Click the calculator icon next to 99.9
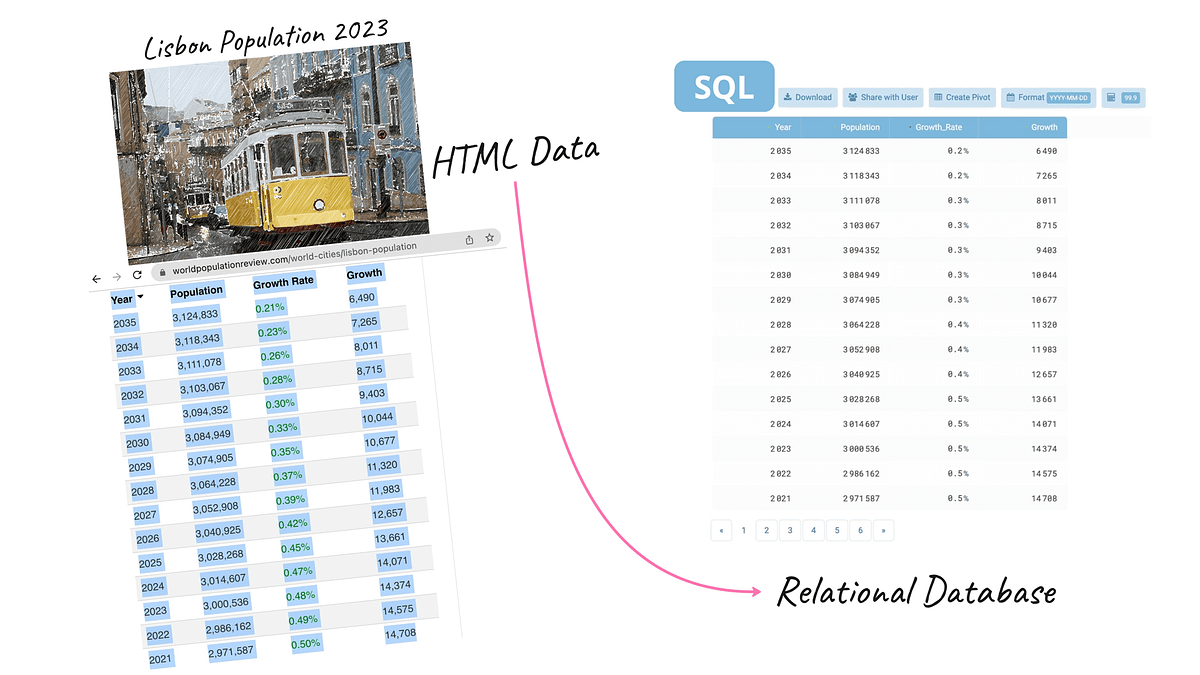 (x=1112, y=97)
